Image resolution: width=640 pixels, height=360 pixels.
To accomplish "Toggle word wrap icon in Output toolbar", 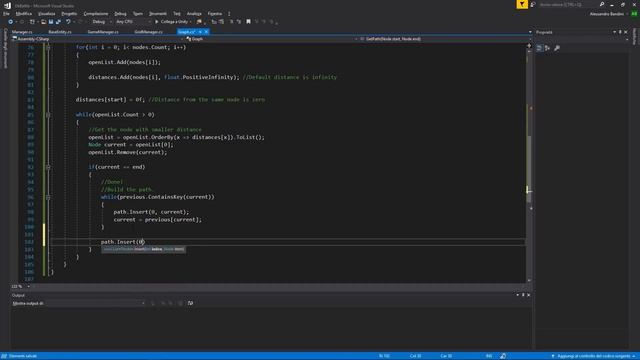I will (x=190, y=303).
